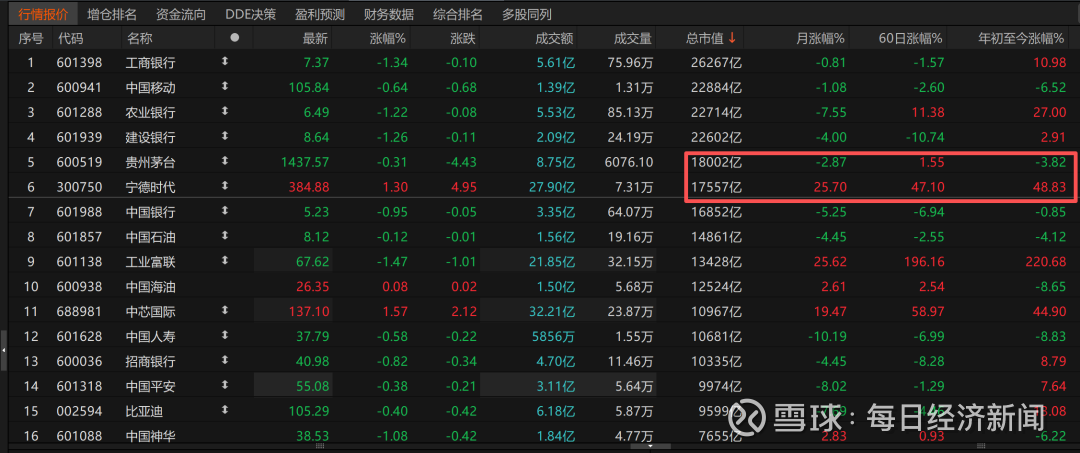Select stock name 中国神华
The height and width of the screenshot is (453, 1080).
[151, 436]
